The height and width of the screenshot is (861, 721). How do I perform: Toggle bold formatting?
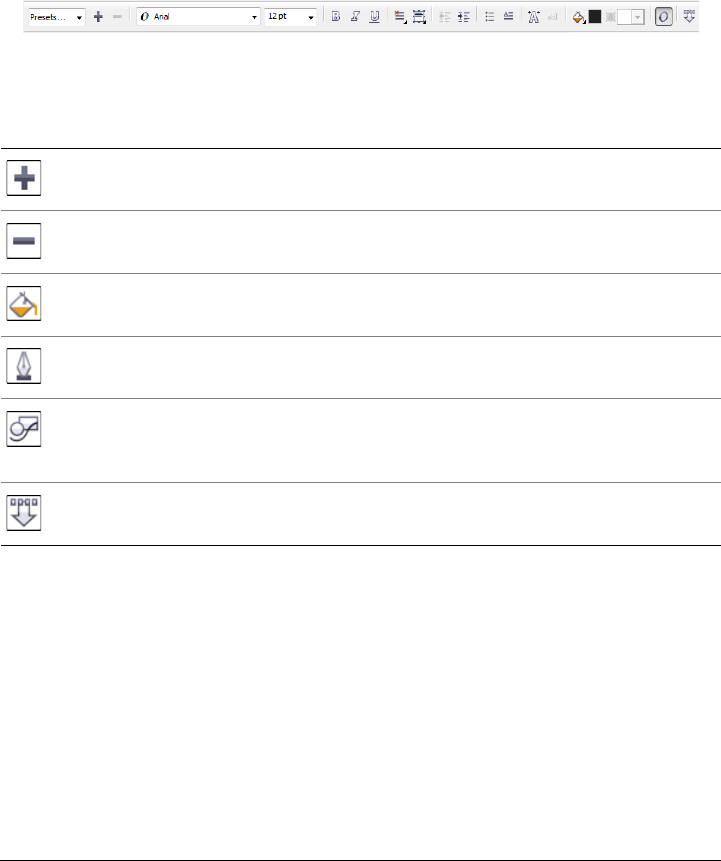336,17
